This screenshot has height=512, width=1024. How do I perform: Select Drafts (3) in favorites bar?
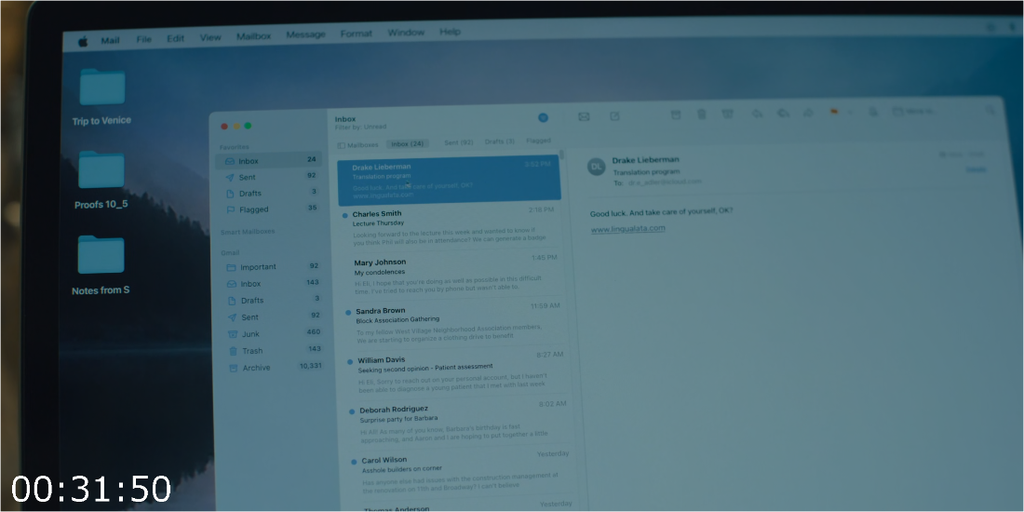point(500,142)
